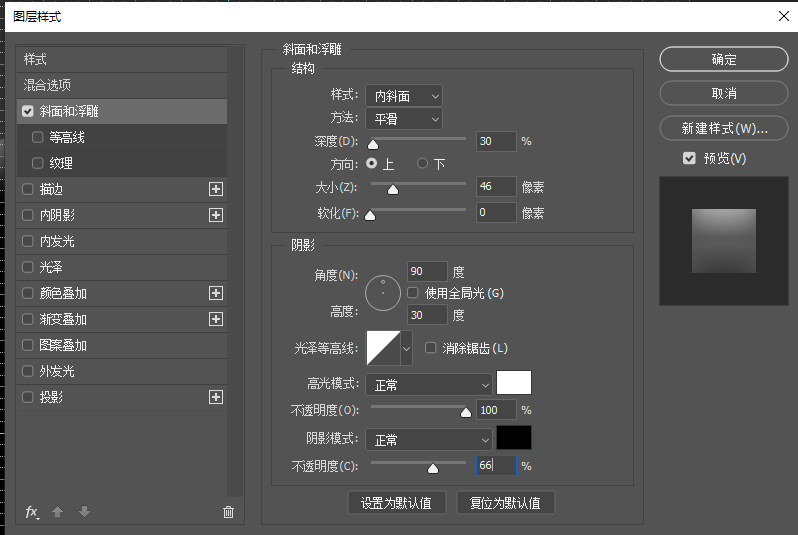Open the fx effects menu icon
Image resolution: width=798 pixels, height=535 pixels.
pyautogui.click(x=32, y=512)
